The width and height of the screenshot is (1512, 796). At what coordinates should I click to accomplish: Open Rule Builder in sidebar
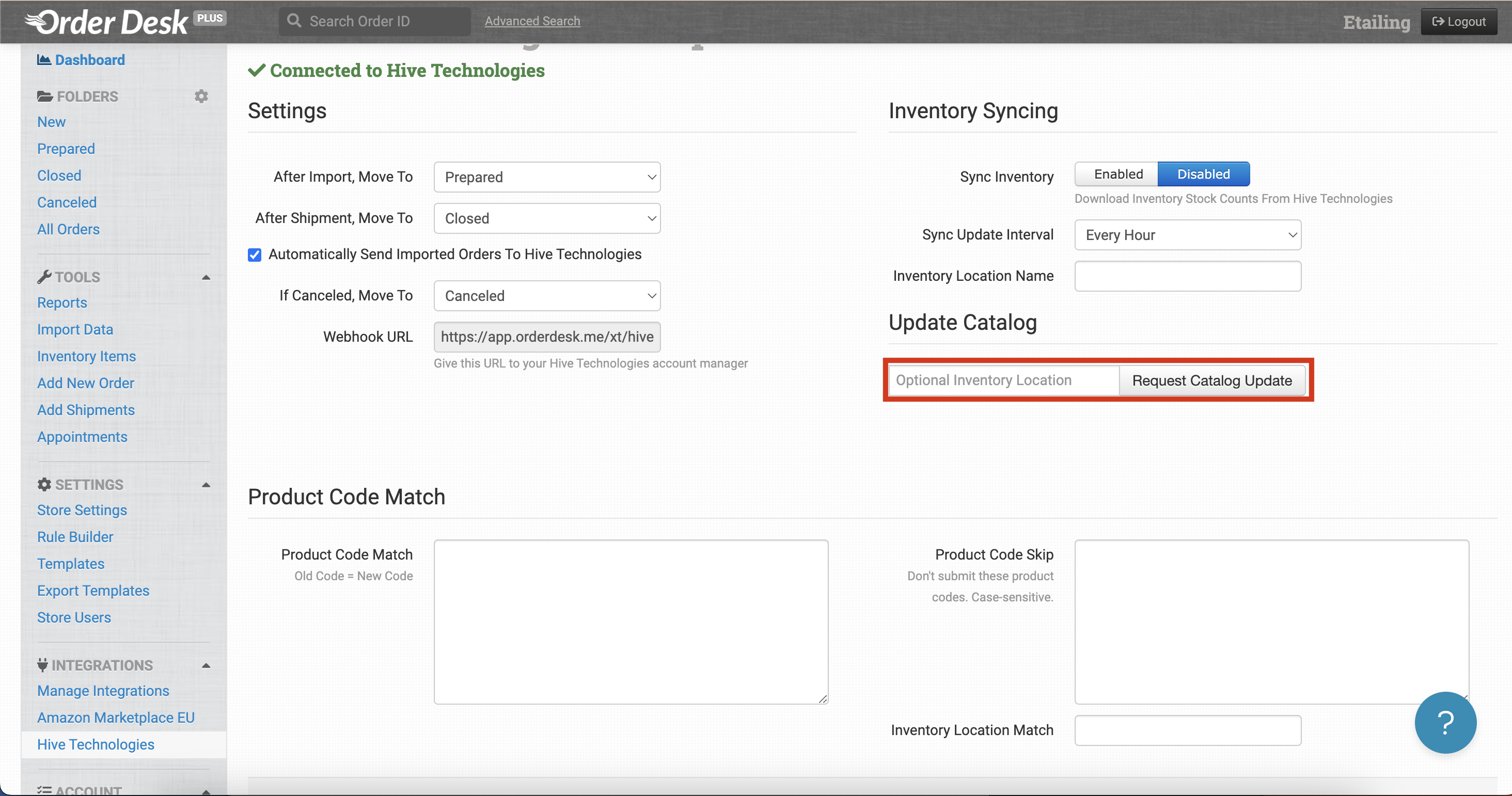75,537
